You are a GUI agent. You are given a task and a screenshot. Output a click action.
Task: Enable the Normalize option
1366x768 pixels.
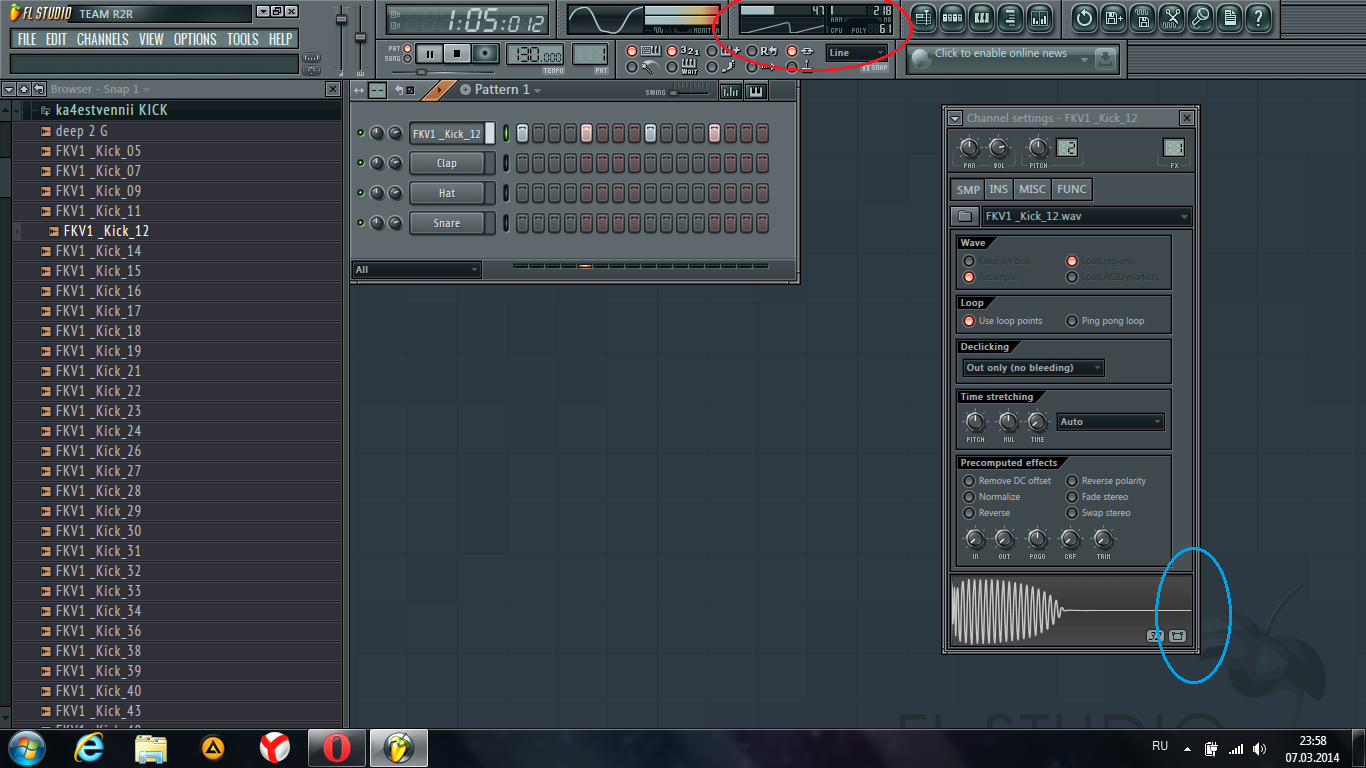point(969,497)
